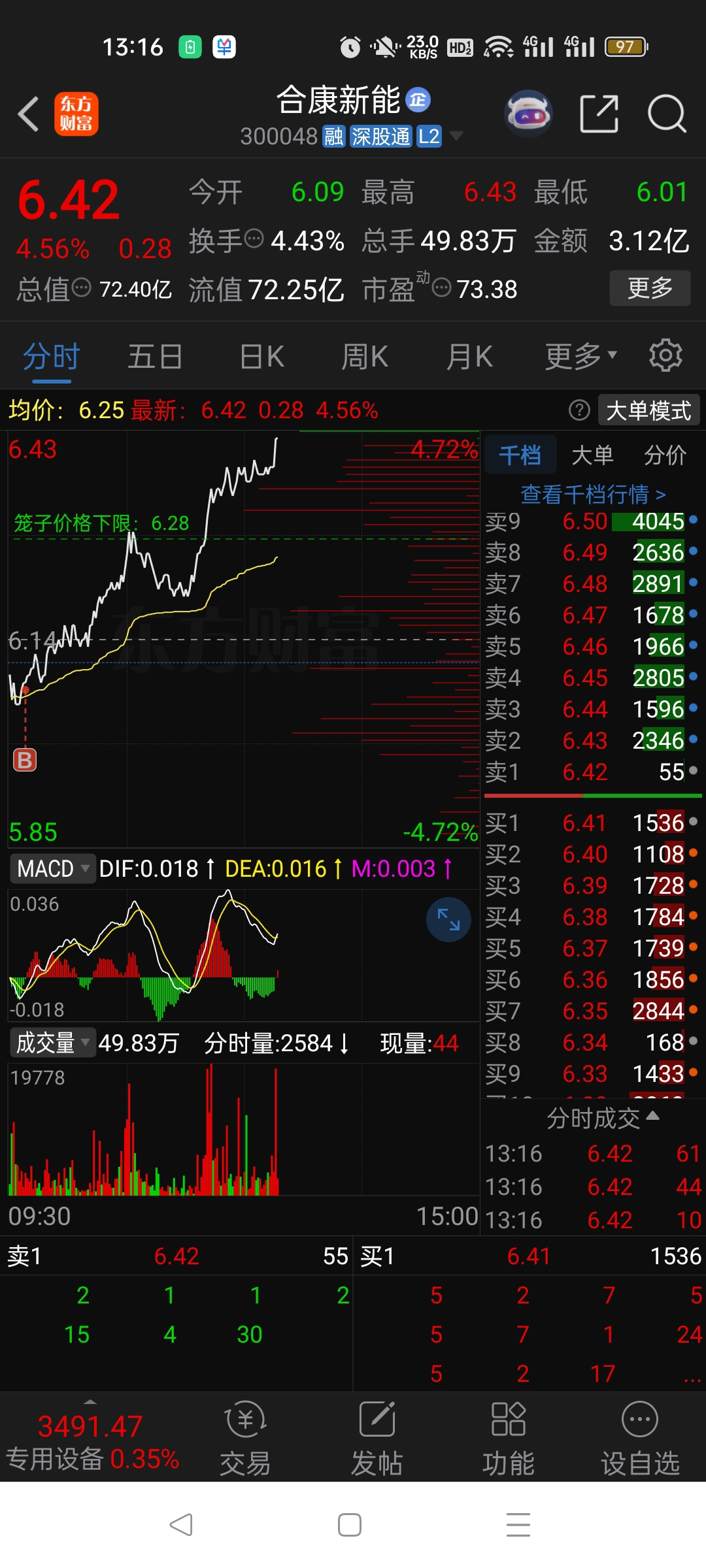The height and width of the screenshot is (1568, 706).
Task: Toggle 大单模式 button
Action: pos(648,410)
